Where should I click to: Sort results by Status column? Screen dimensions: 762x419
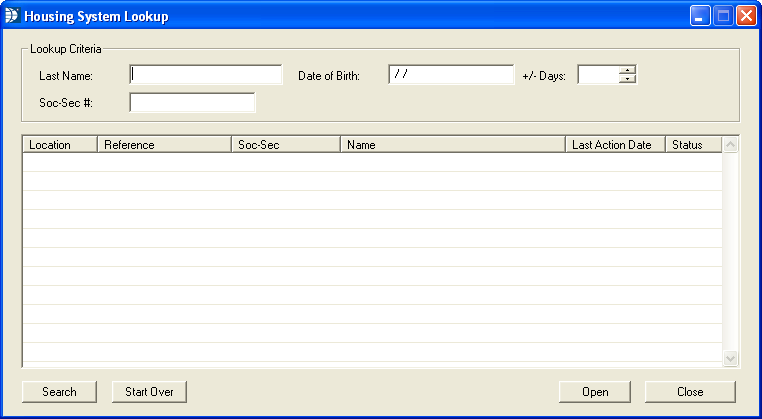[692, 145]
